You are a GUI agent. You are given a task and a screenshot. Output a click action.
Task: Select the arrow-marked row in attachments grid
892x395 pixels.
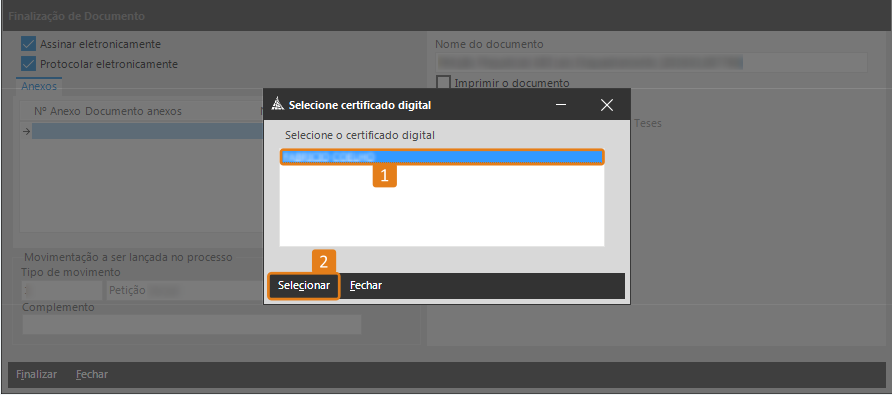pyautogui.click(x=147, y=131)
